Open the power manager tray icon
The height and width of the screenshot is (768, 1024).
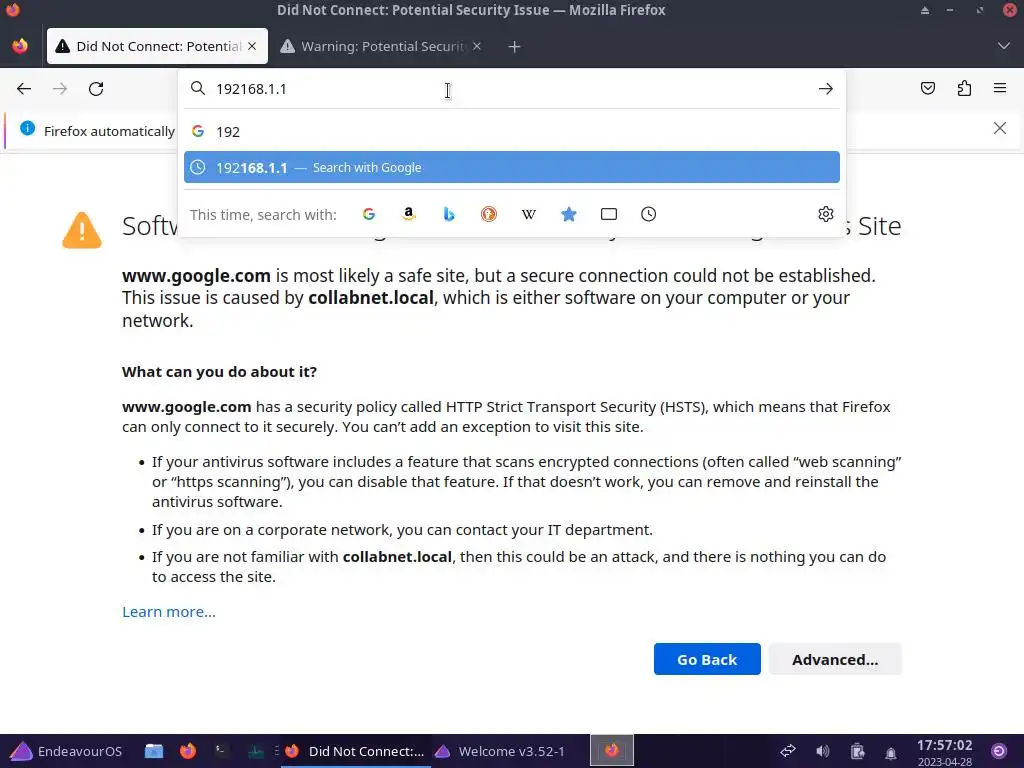[x=857, y=751]
